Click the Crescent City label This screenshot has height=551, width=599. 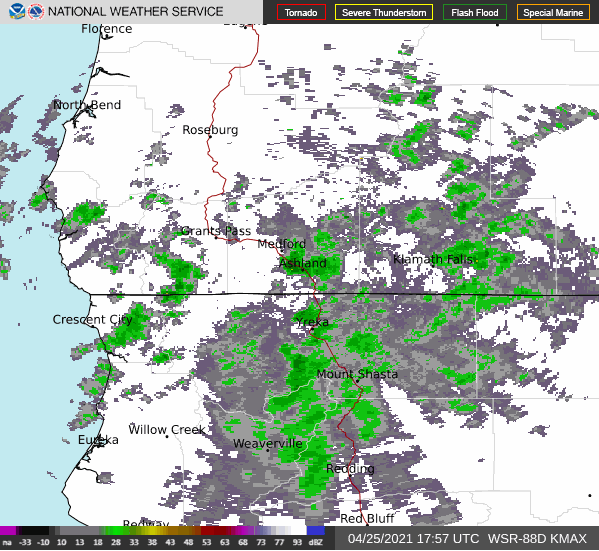click(x=92, y=319)
